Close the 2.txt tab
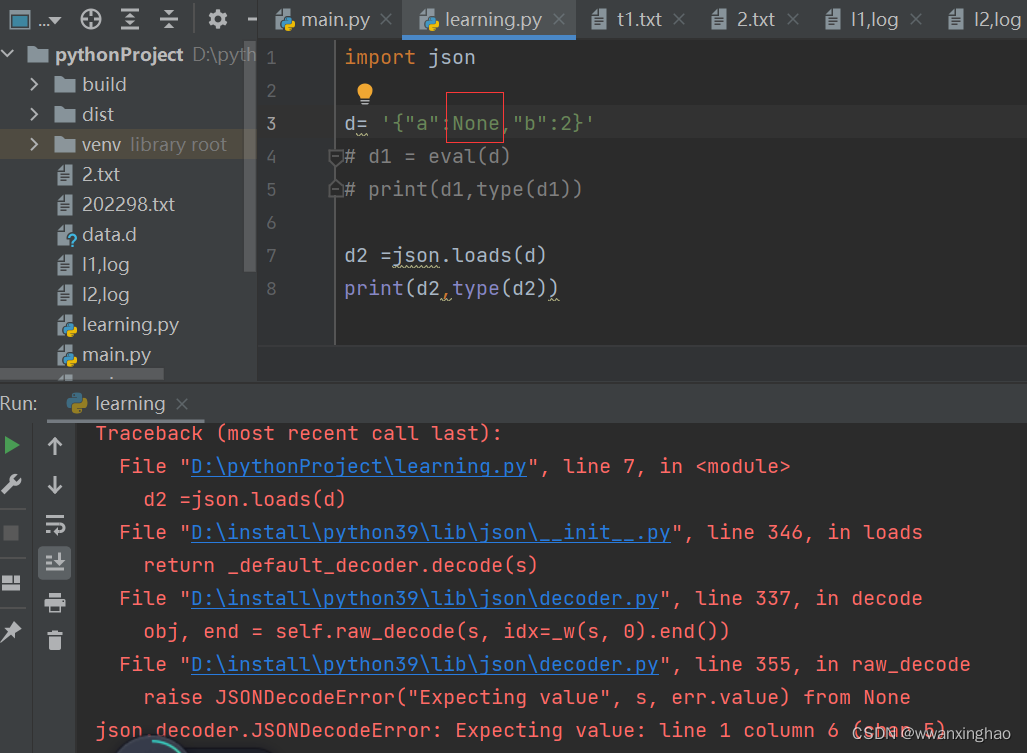Screen dimensions: 1027x753 click(793, 20)
